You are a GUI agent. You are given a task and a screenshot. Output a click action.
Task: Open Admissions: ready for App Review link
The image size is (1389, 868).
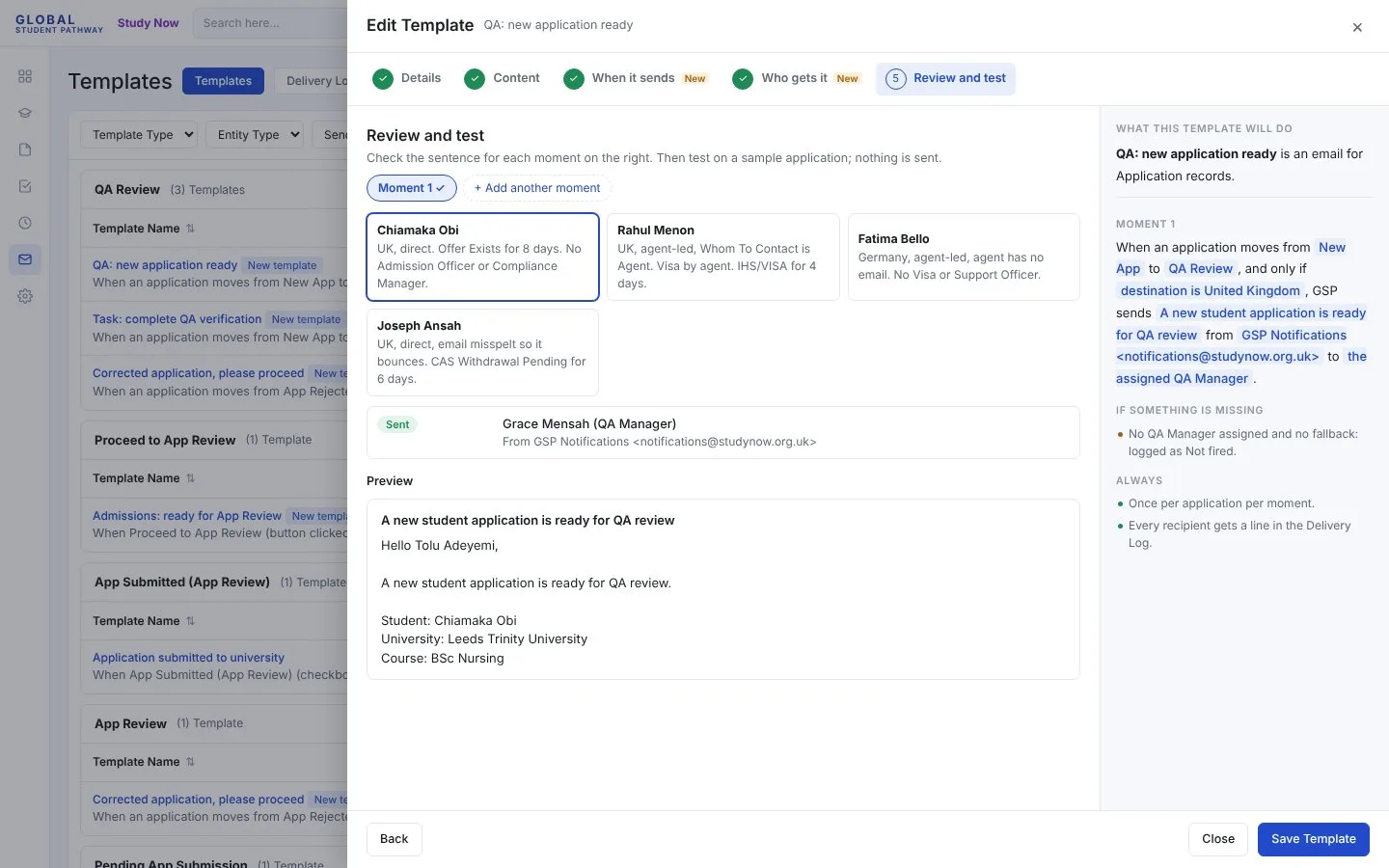click(187, 516)
